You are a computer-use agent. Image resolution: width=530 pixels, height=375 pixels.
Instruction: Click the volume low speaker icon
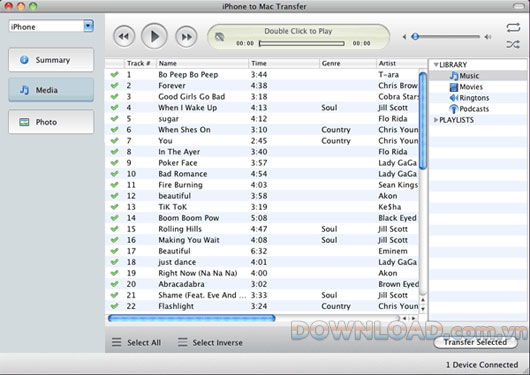tap(404, 37)
